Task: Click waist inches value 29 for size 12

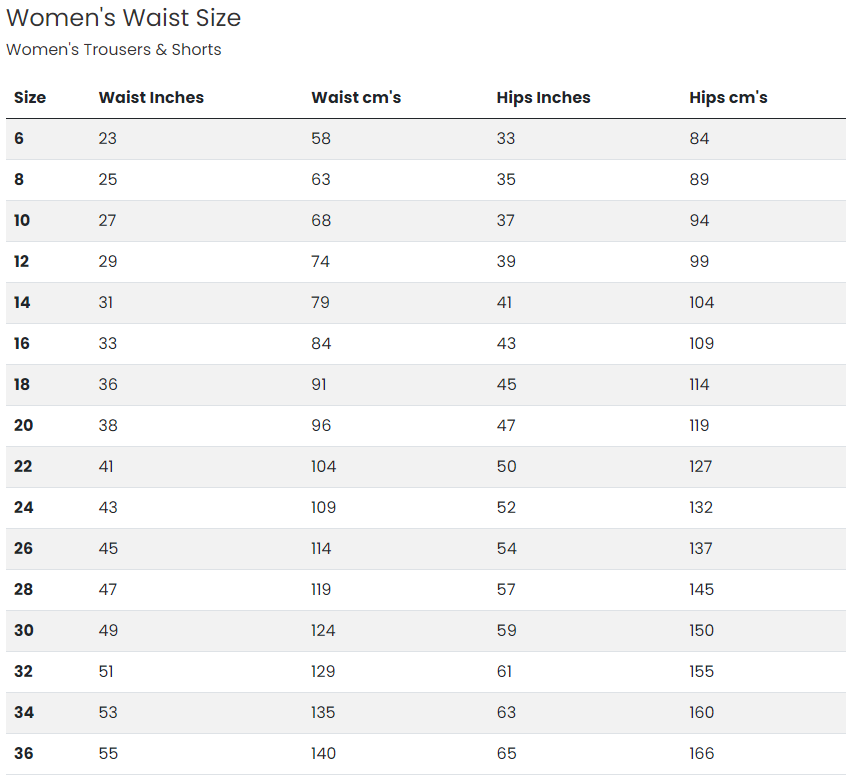Action: coord(108,261)
